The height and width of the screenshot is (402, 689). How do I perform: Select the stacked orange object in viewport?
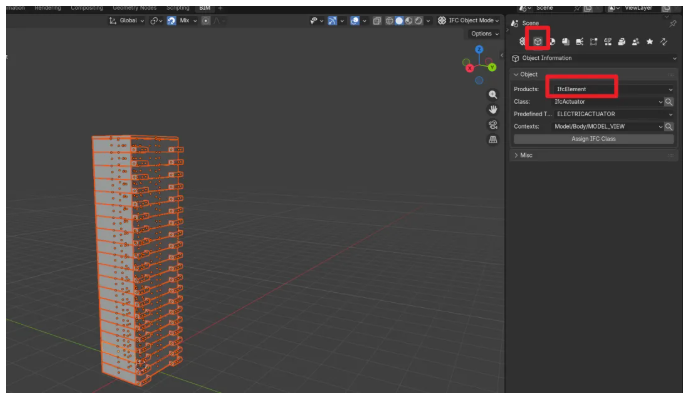[x=137, y=260]
